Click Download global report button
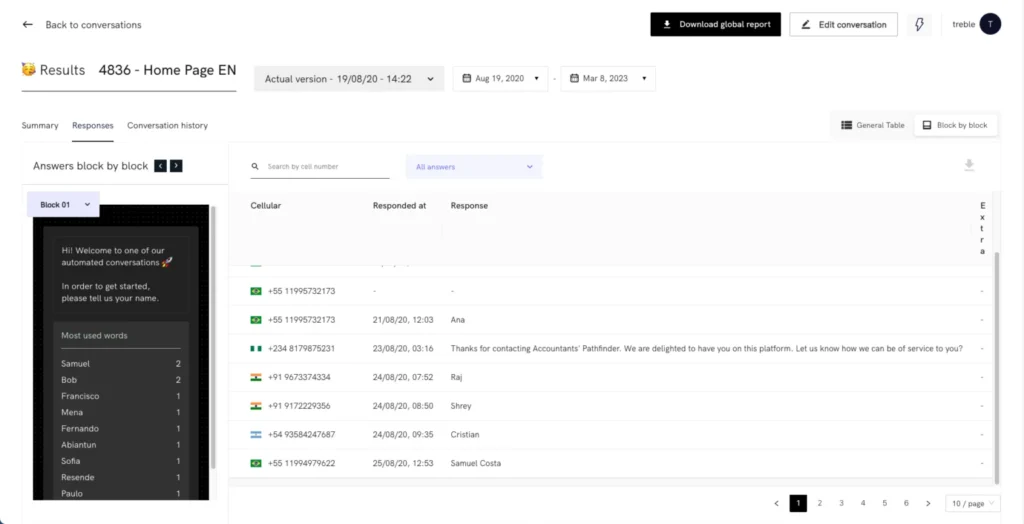This screenshot has width=1024, height=524. (715, 25)
